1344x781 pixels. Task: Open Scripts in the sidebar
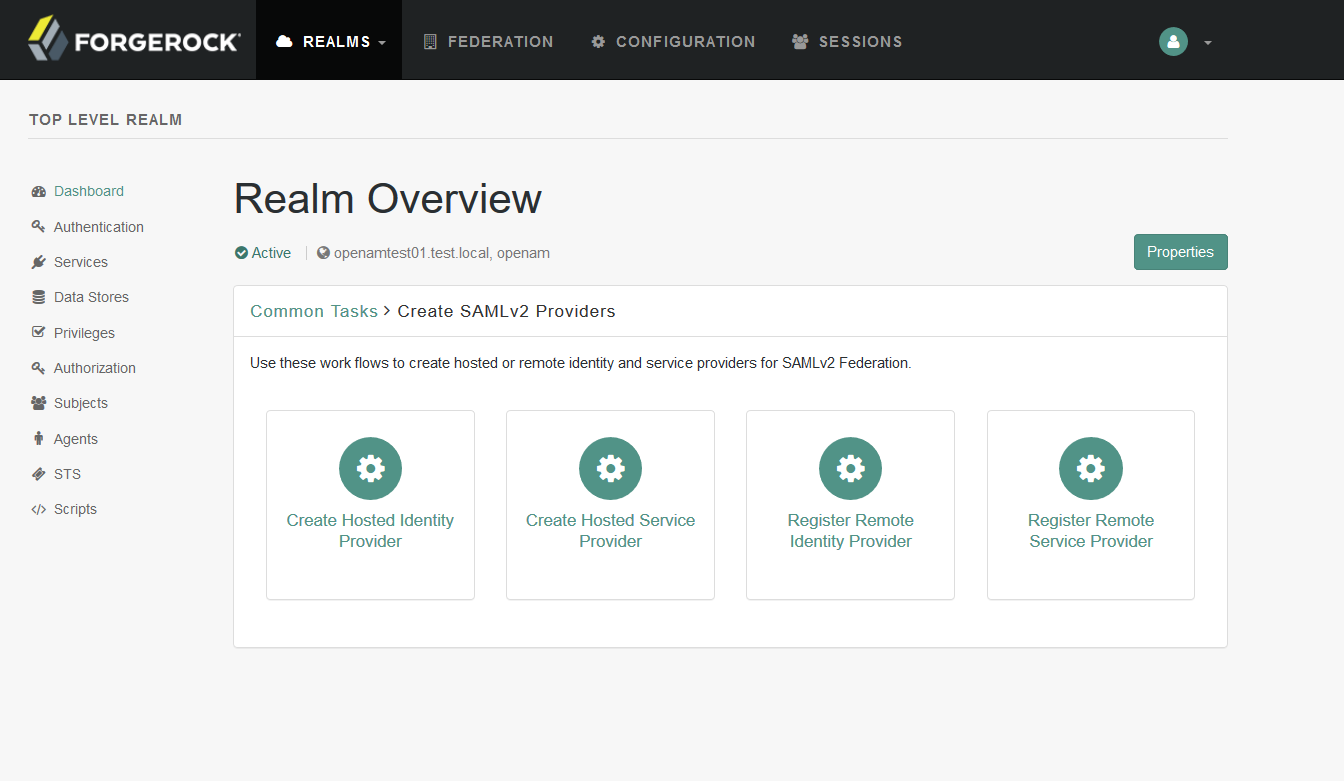coord(75,509)
